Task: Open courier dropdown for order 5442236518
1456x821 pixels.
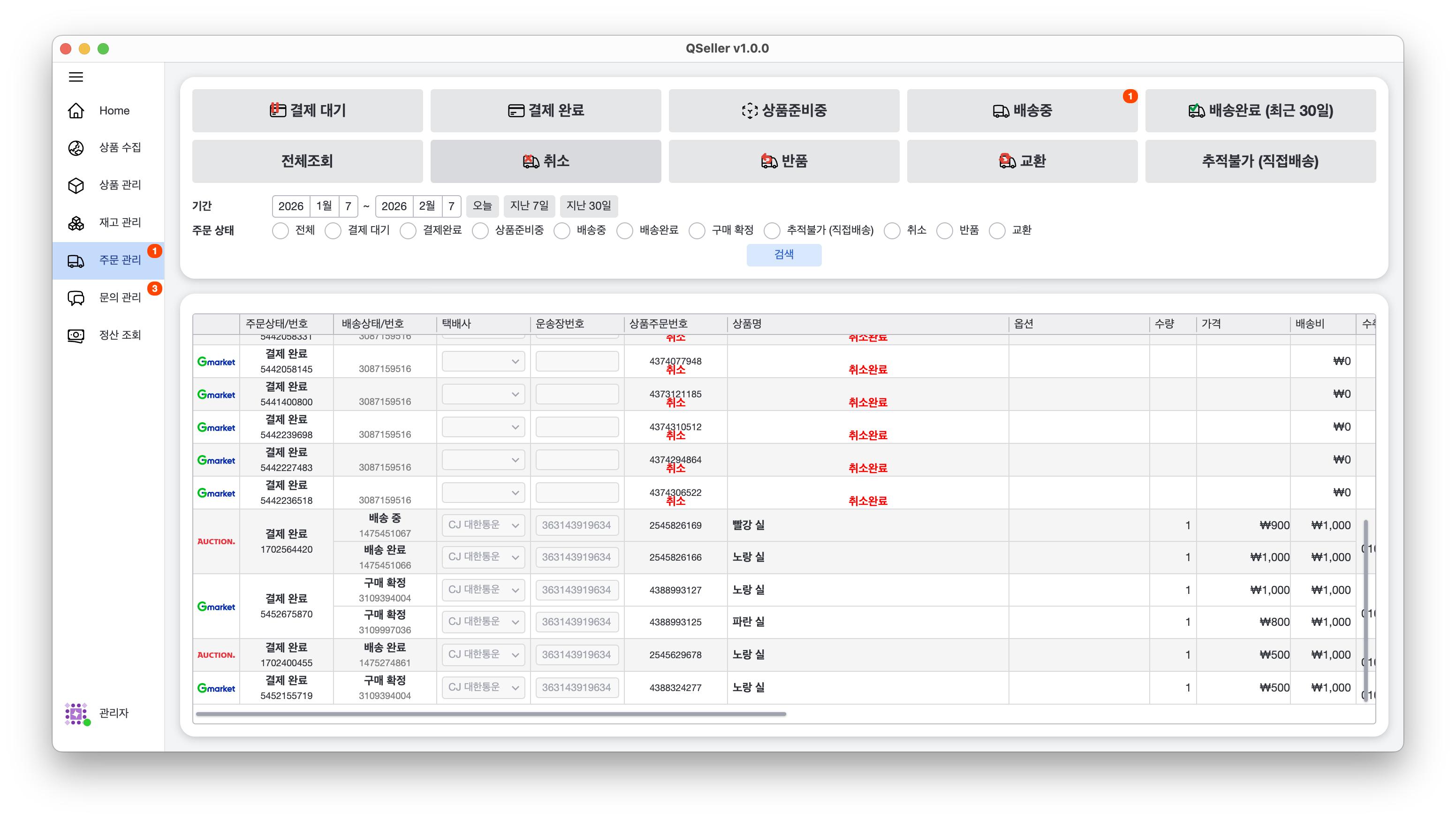Action: (x=483, y=493)
